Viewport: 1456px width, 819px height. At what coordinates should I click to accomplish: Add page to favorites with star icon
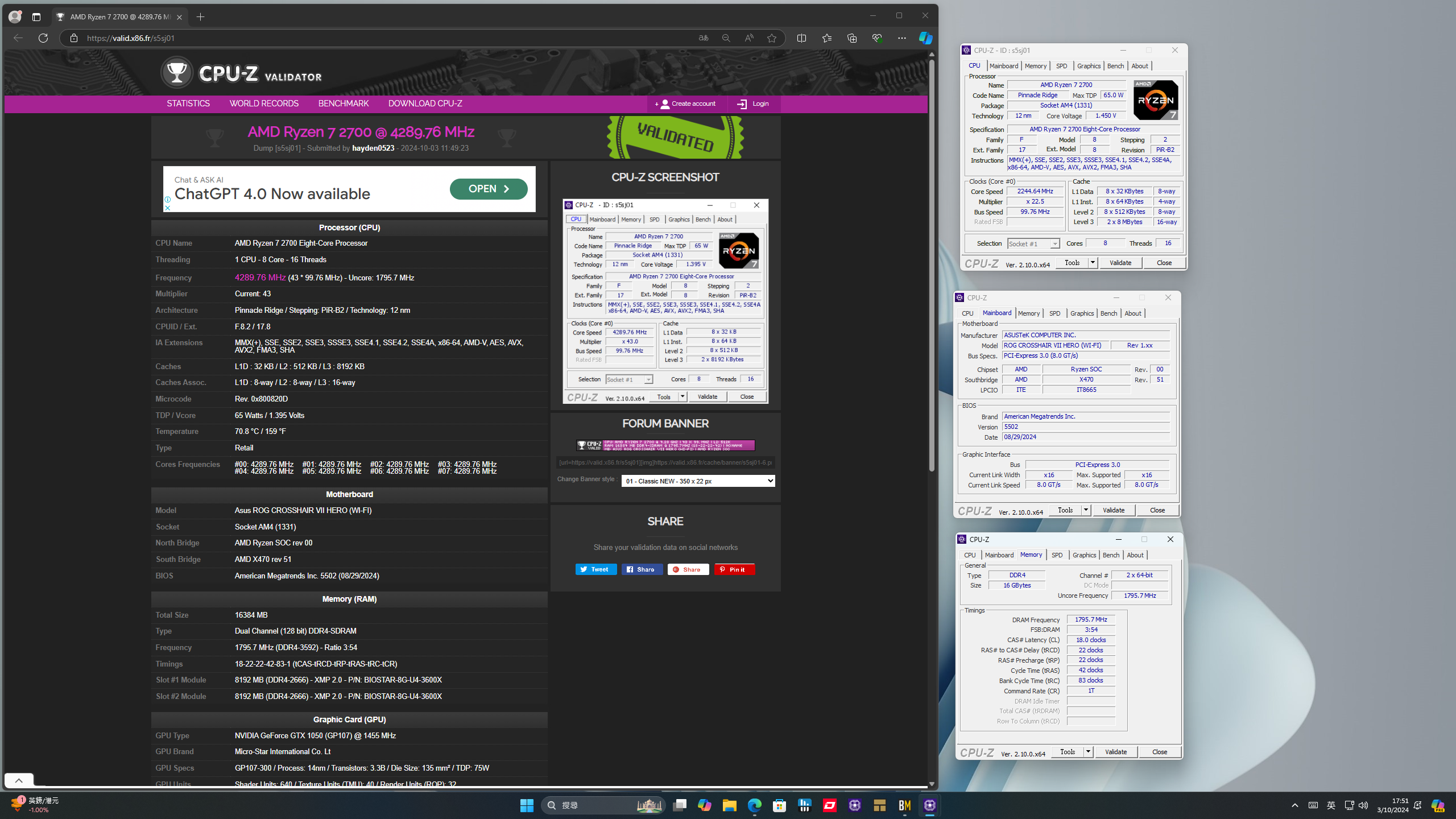tap(772, 38)
